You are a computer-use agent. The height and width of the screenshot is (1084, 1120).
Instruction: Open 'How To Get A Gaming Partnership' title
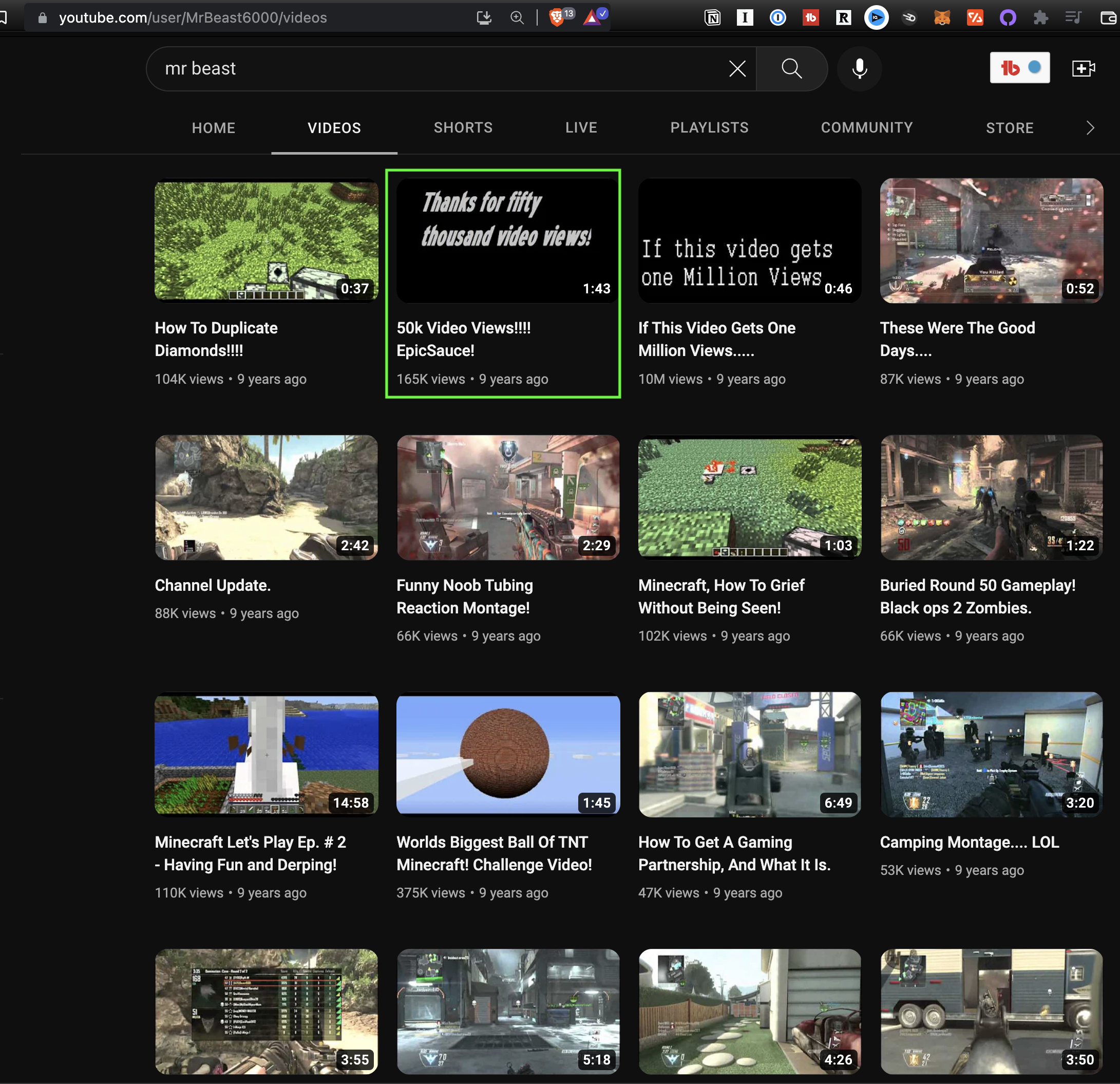(734, 853)
